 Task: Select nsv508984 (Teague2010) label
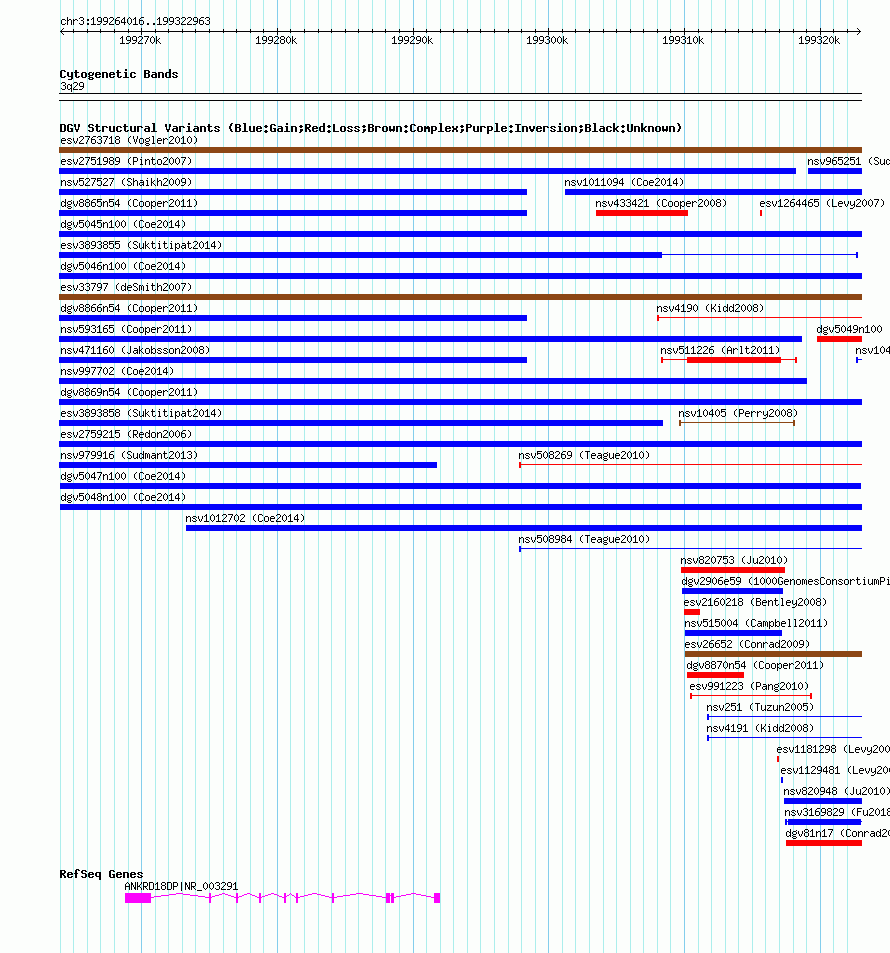(x=584, y=539)
